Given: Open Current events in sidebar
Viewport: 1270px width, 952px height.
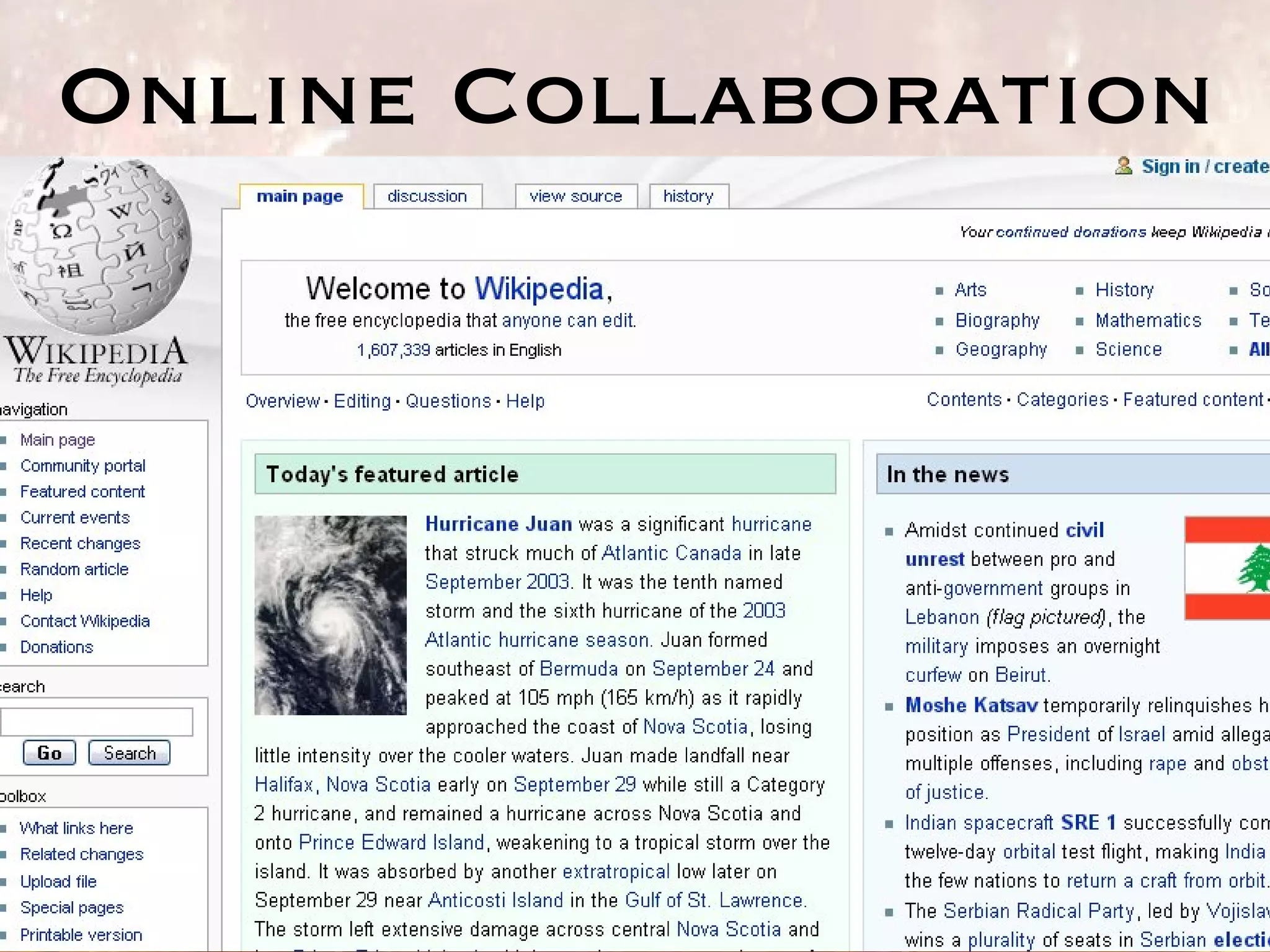Looking at the screenshot, I should tap(75, 518).
